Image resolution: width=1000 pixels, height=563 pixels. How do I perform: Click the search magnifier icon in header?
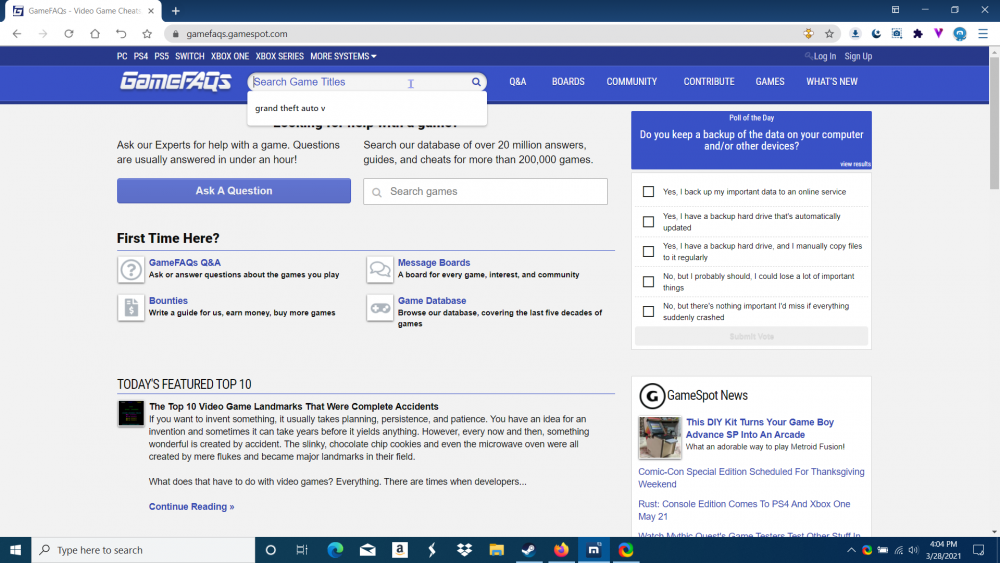[x=476, y=82]
